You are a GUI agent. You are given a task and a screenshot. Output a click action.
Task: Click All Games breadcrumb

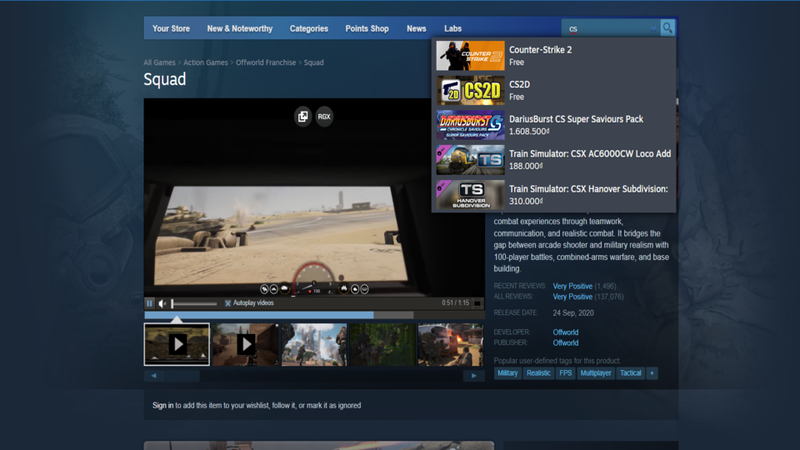point(159,62)
